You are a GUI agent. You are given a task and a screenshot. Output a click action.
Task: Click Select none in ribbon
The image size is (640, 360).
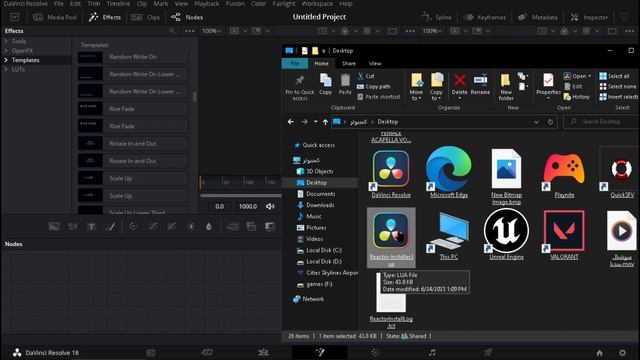[x=618, y=87]
